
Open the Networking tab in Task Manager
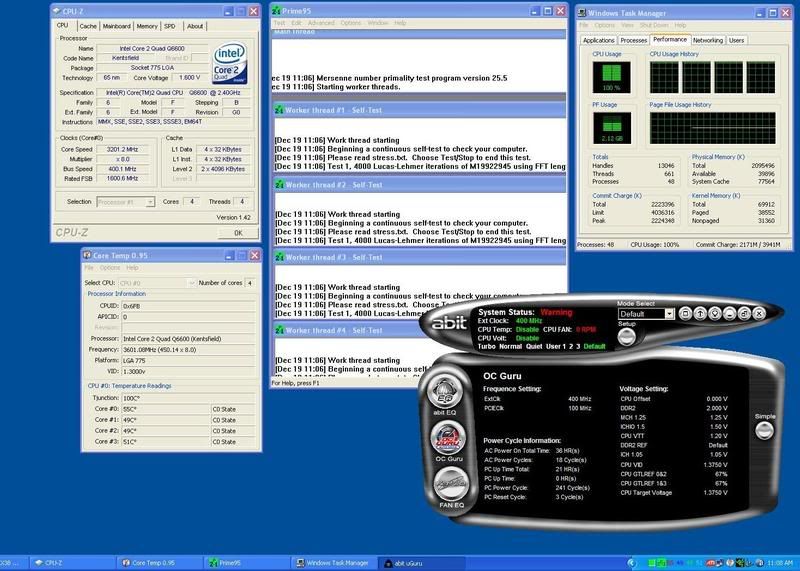coord(708,40)
